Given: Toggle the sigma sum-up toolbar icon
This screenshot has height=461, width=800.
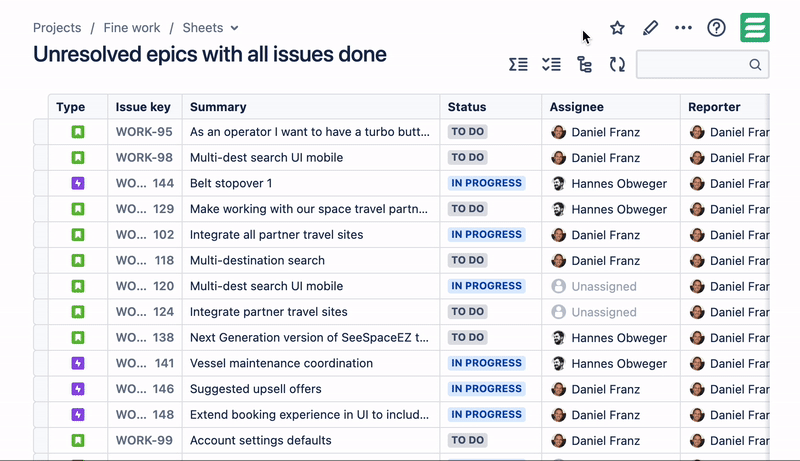Looking at the screenshot, I should pos(518,65).
